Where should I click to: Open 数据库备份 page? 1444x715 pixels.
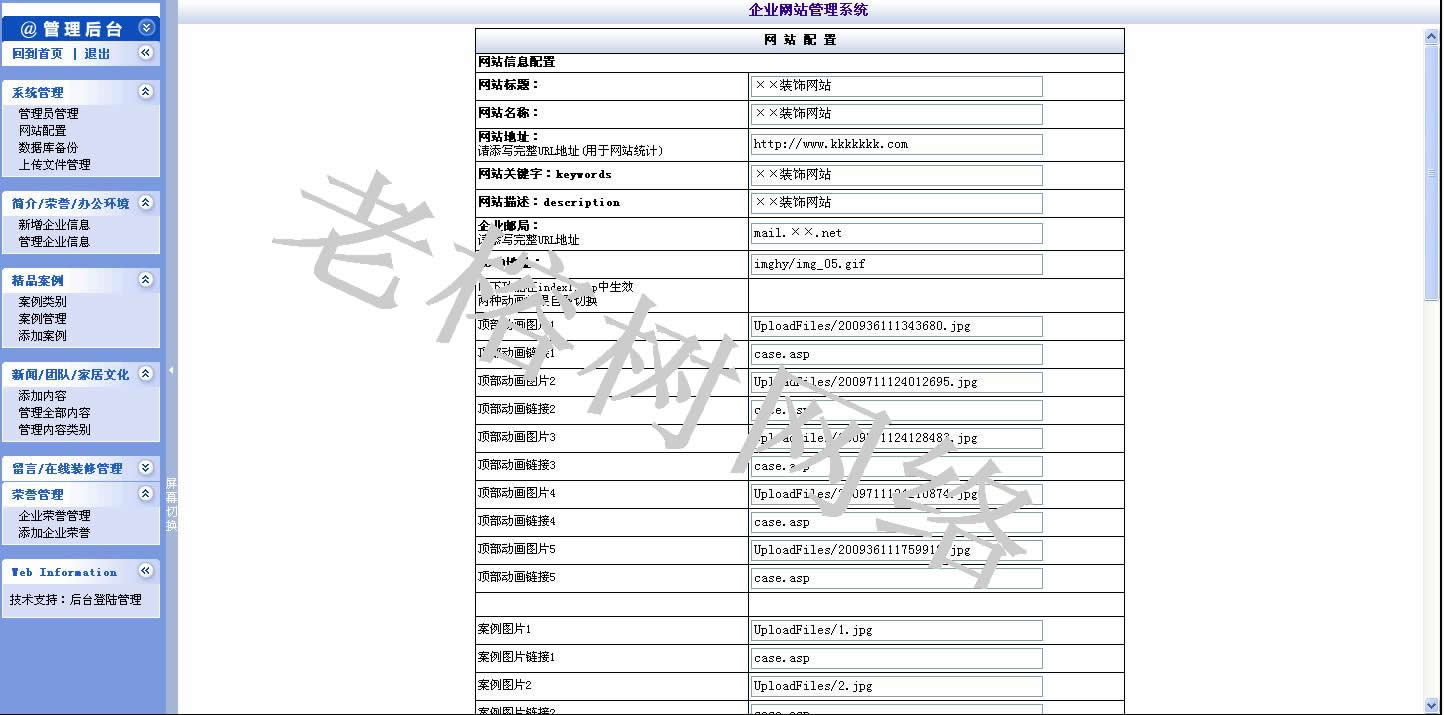[x=48, y=148]
